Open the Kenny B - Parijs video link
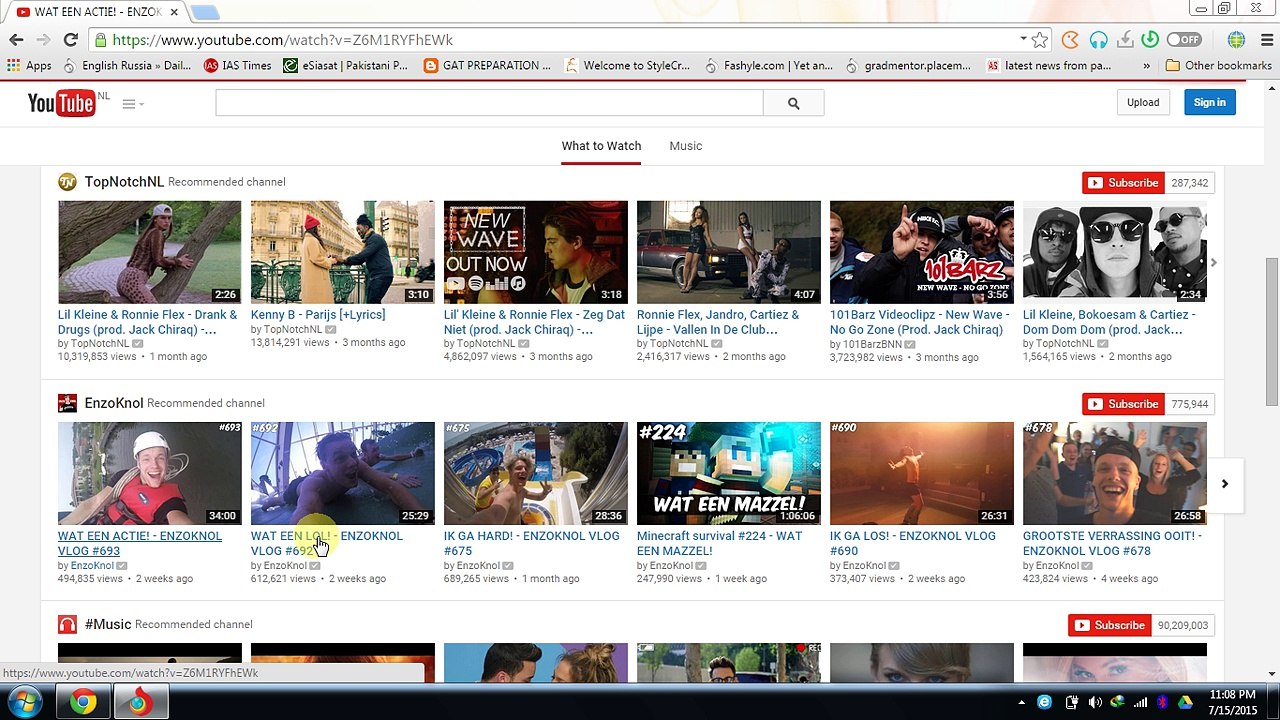This screenshot has width=1280, height=720. (x=318, y=315)
